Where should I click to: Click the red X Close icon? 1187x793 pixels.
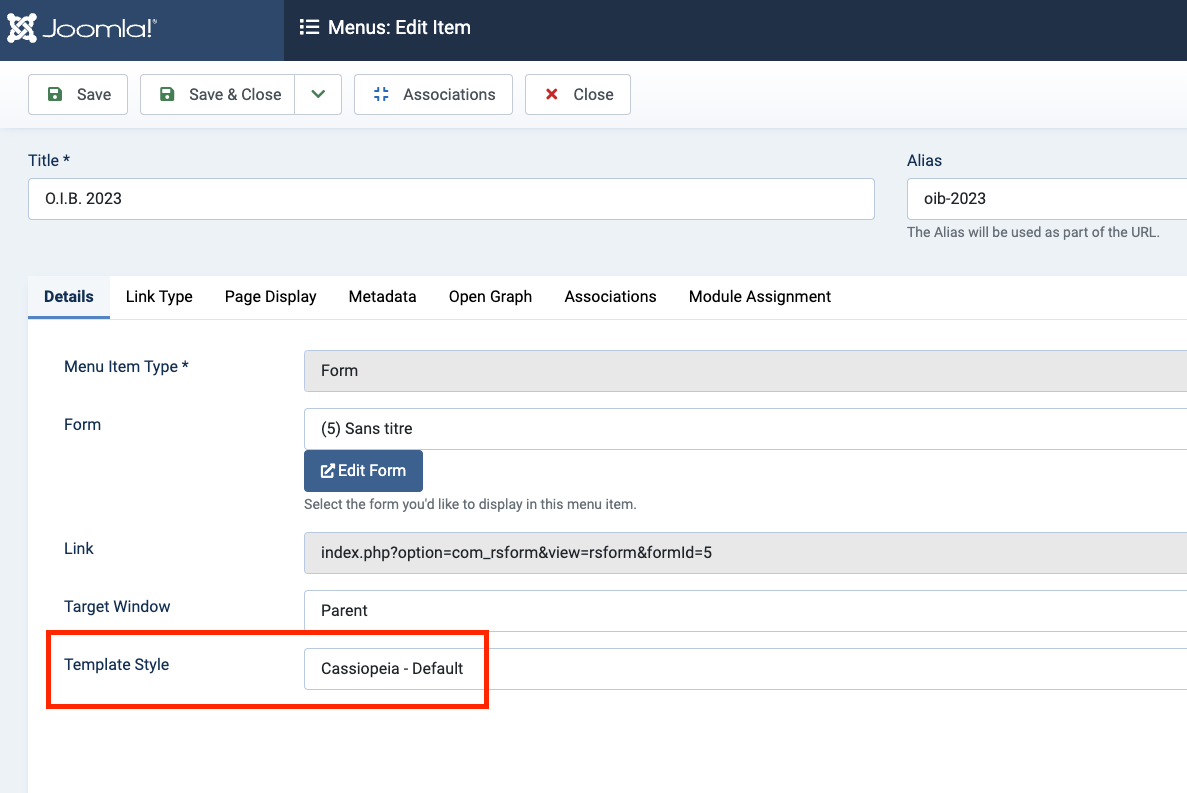551,94
